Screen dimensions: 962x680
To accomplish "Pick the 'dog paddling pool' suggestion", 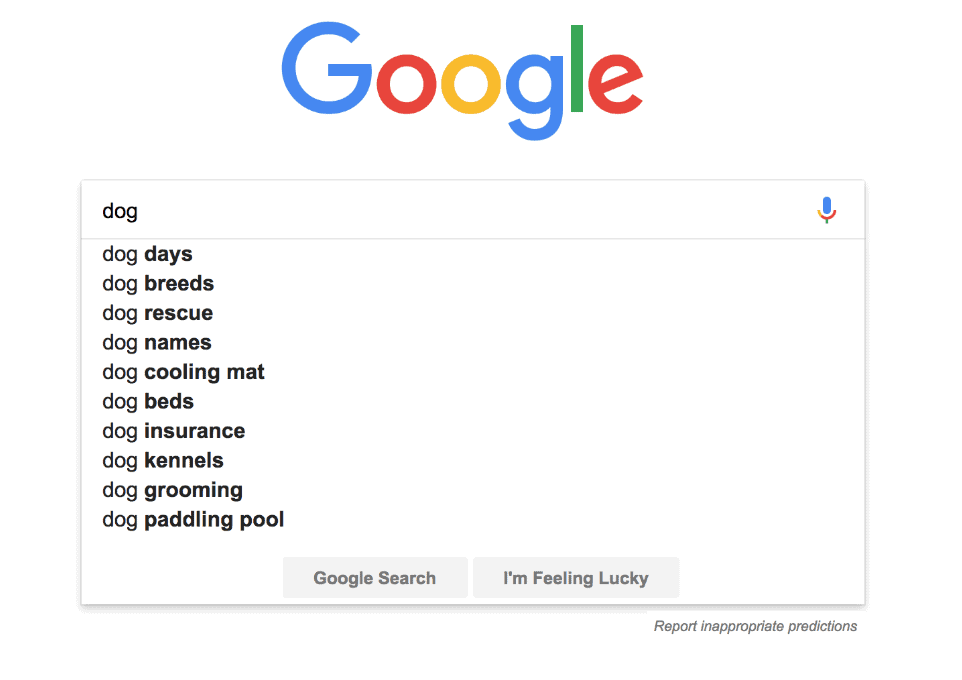I will coord(193,519).
